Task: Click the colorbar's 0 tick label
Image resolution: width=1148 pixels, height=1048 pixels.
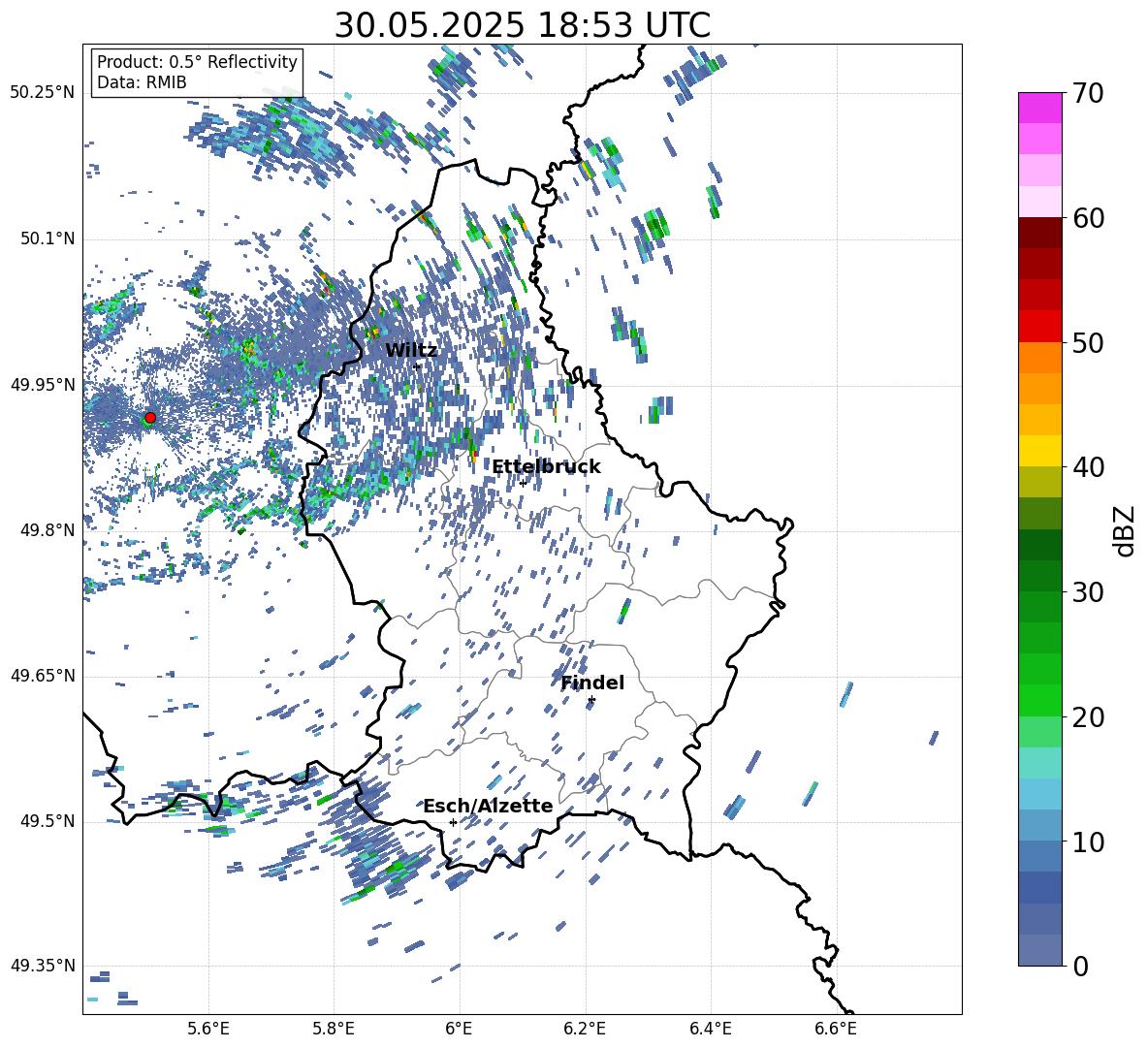Action: click(x=1081, y=966)
